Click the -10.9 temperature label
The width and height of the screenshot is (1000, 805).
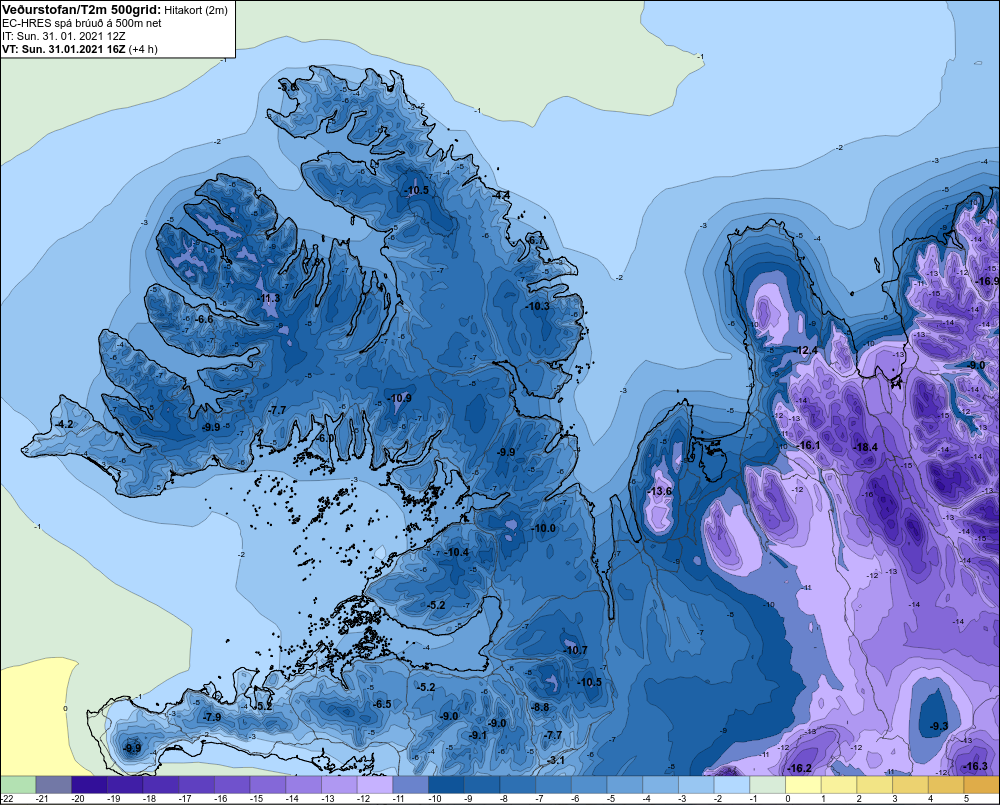pos(400,398)
